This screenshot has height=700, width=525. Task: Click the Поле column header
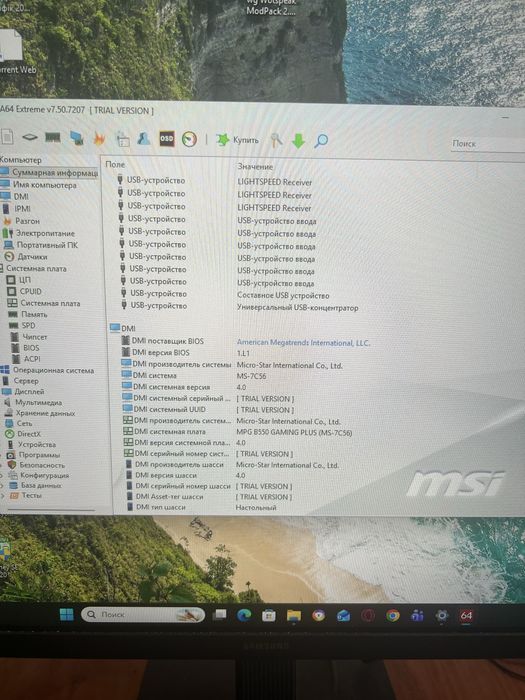tap(115, 164)
